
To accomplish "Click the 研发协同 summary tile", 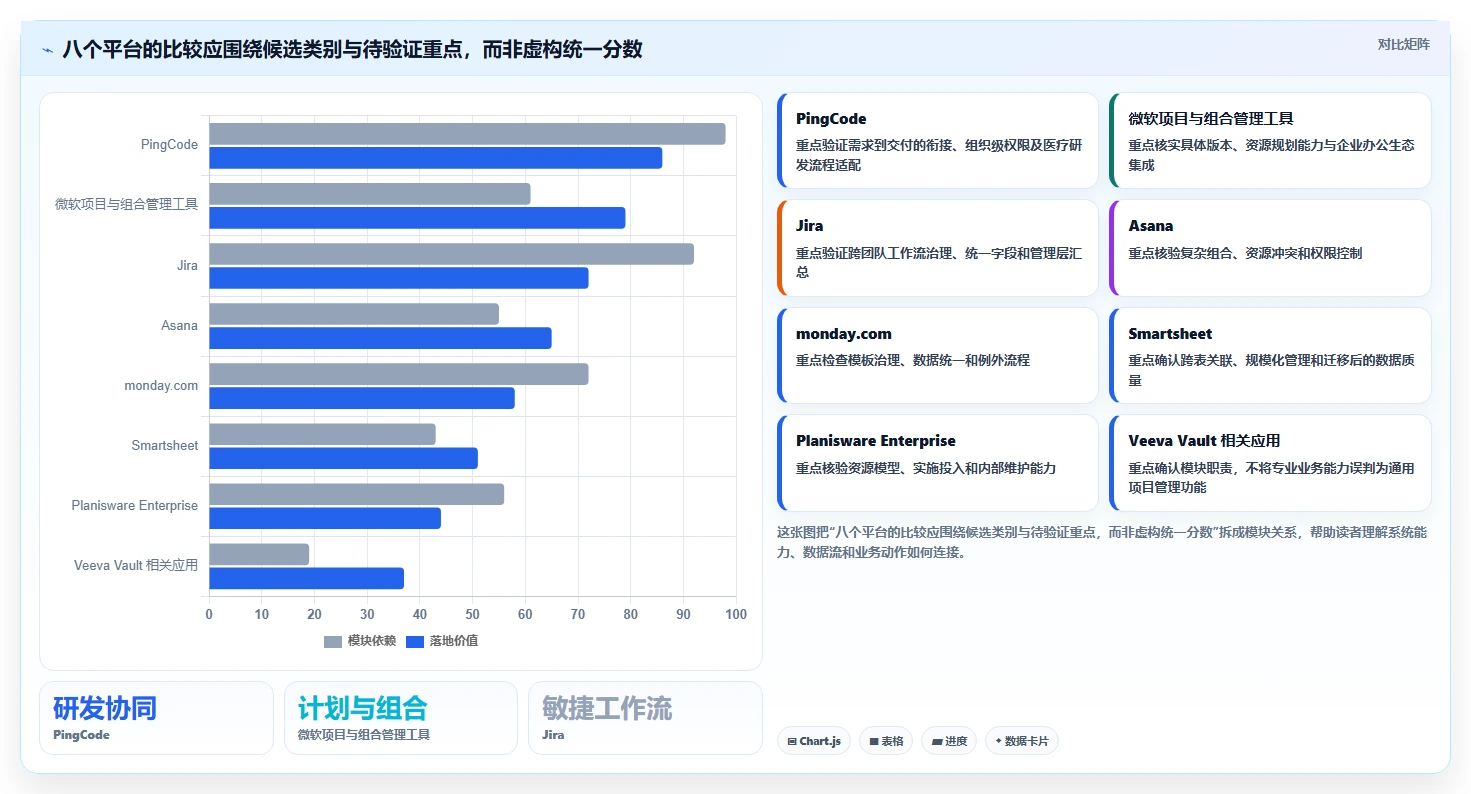I will [x=156, y=718].
